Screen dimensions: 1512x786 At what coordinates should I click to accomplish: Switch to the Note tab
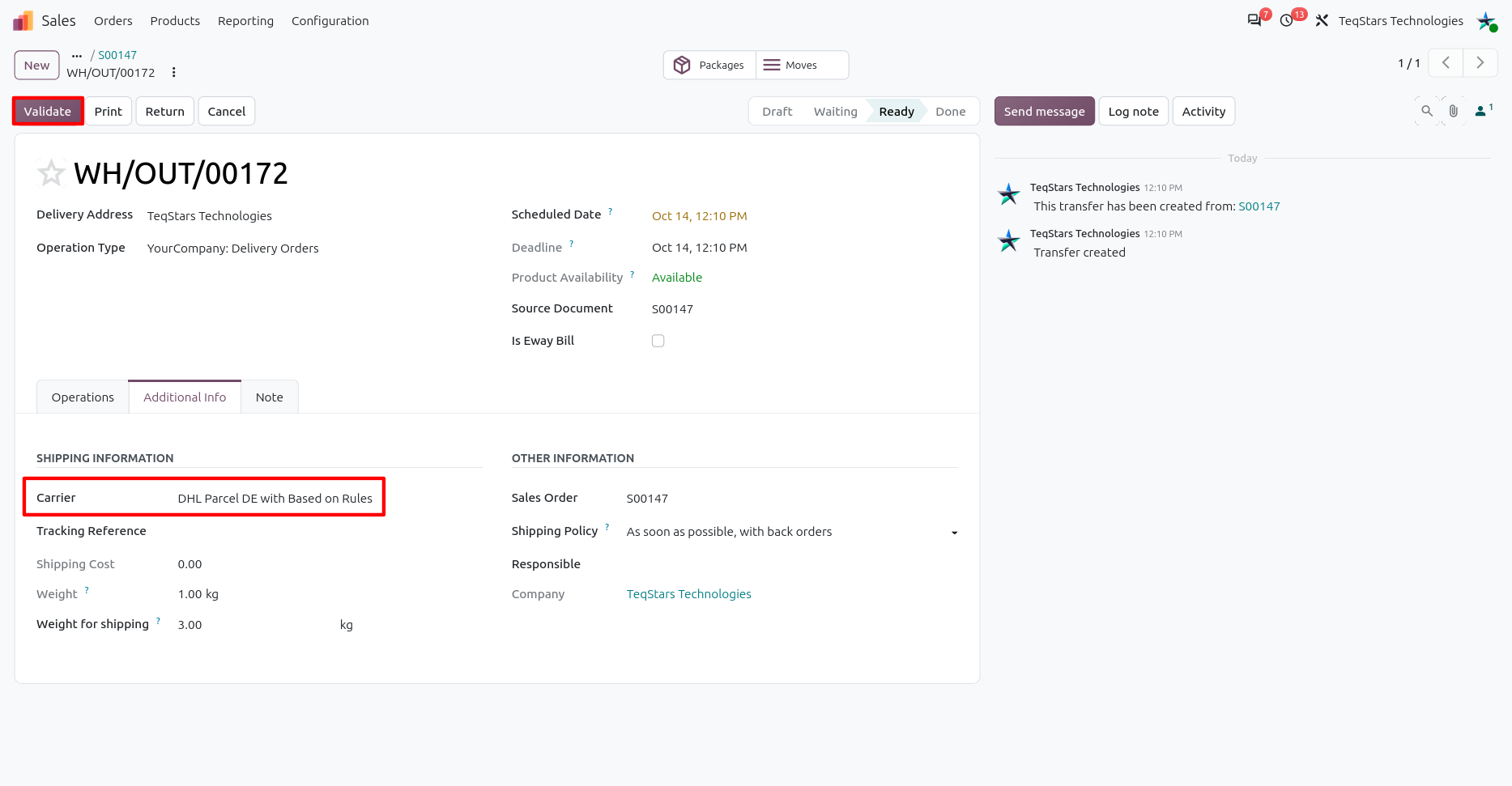270,397
